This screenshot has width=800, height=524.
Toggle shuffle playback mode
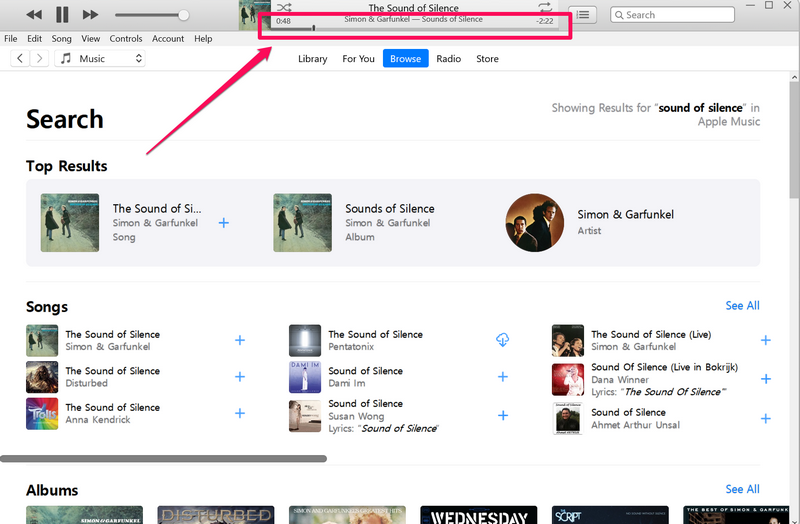(284, 9)
